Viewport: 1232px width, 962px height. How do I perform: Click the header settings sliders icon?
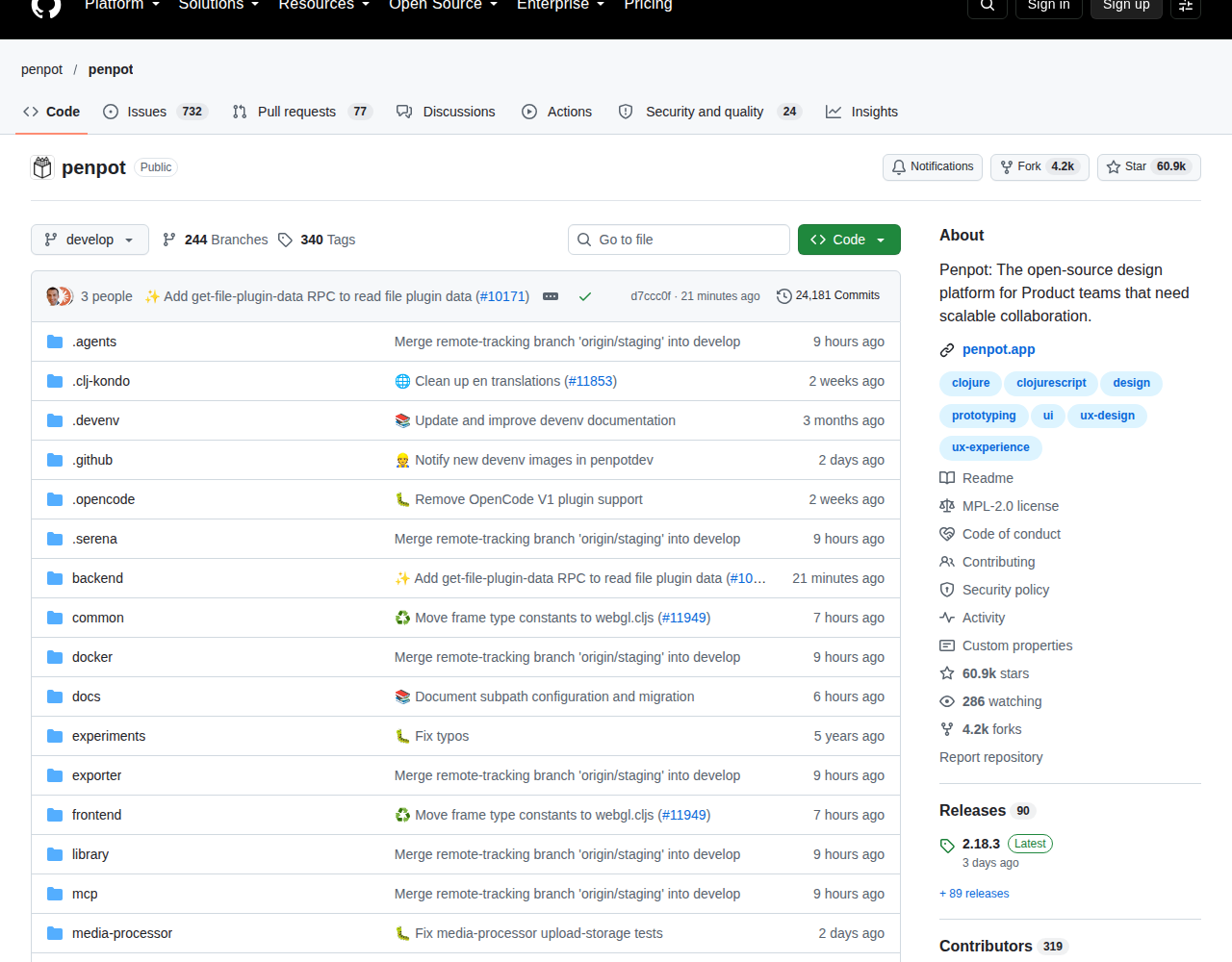pos(1186,6)
